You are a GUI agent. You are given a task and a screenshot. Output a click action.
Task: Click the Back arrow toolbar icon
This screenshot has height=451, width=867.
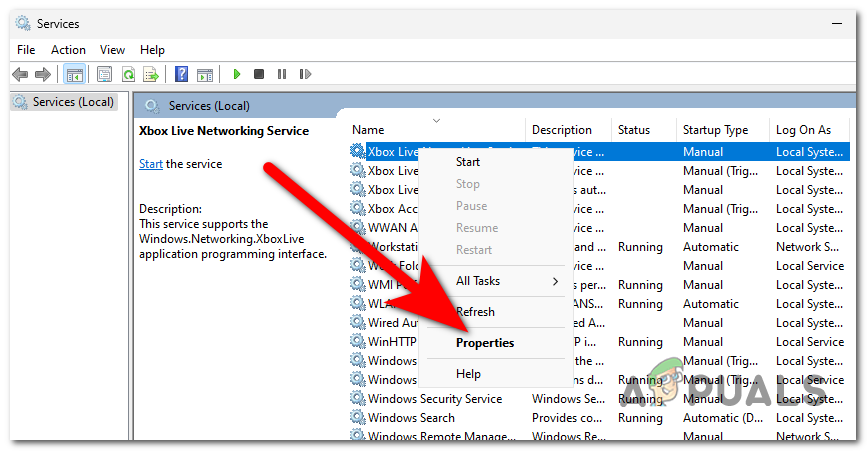coord(20,74)
